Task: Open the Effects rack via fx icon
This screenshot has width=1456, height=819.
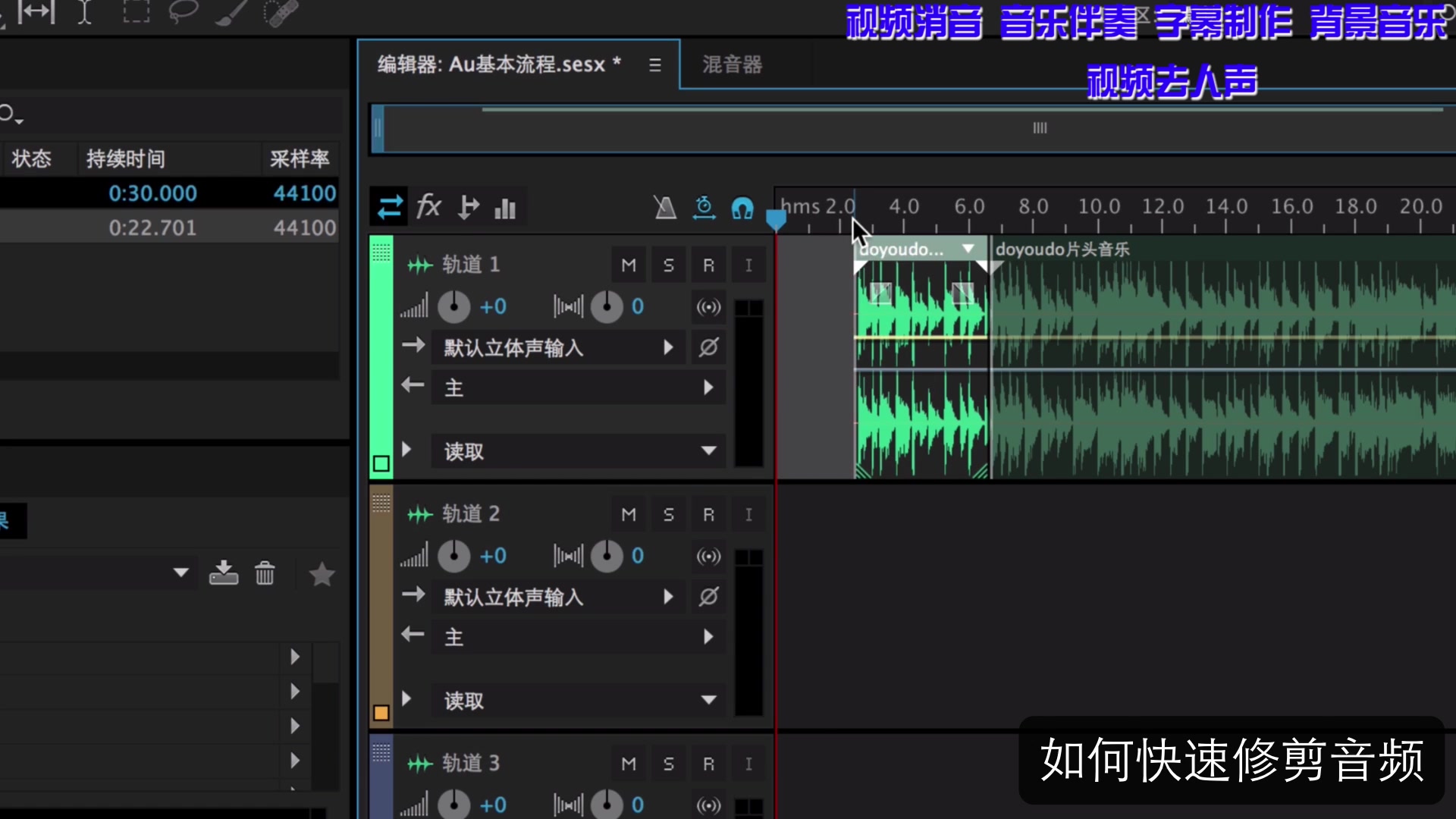Action: (x=428, y=206)
